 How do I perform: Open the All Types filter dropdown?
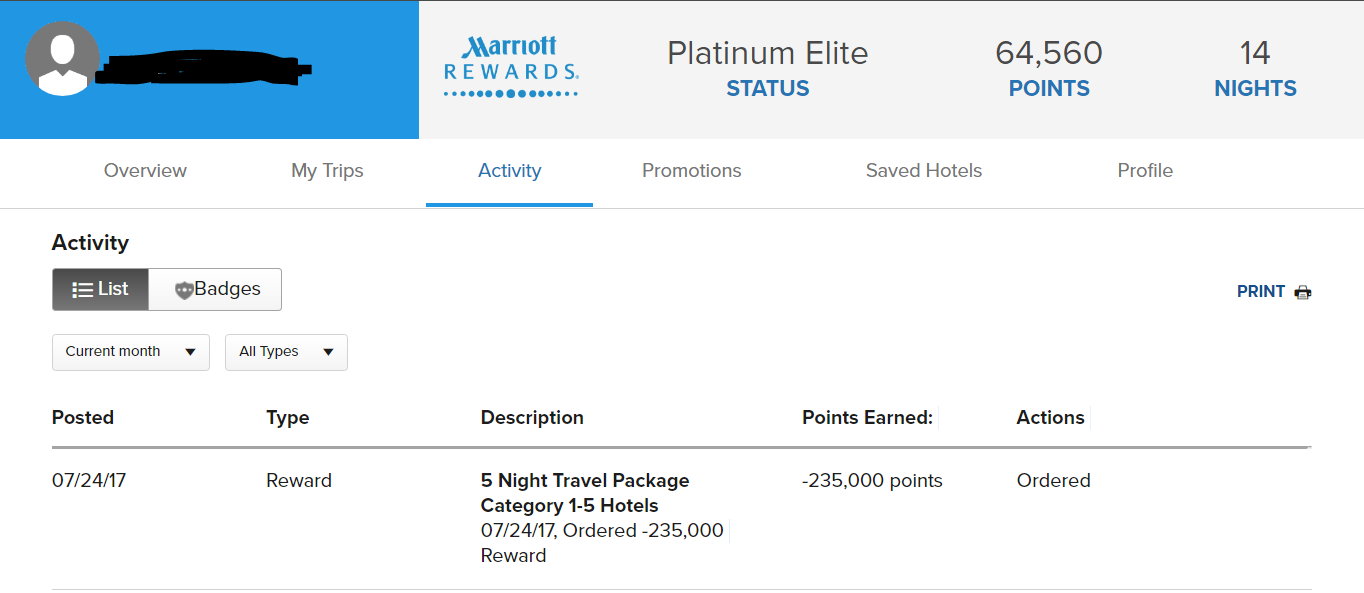286,352
